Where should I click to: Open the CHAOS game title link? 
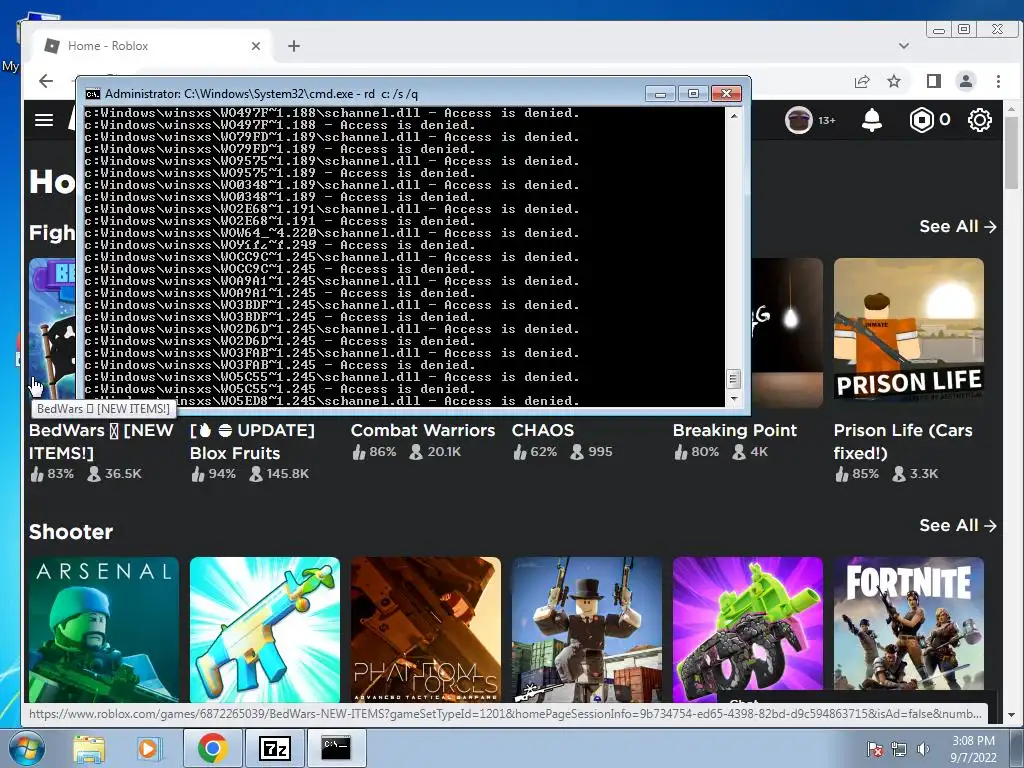543,430
